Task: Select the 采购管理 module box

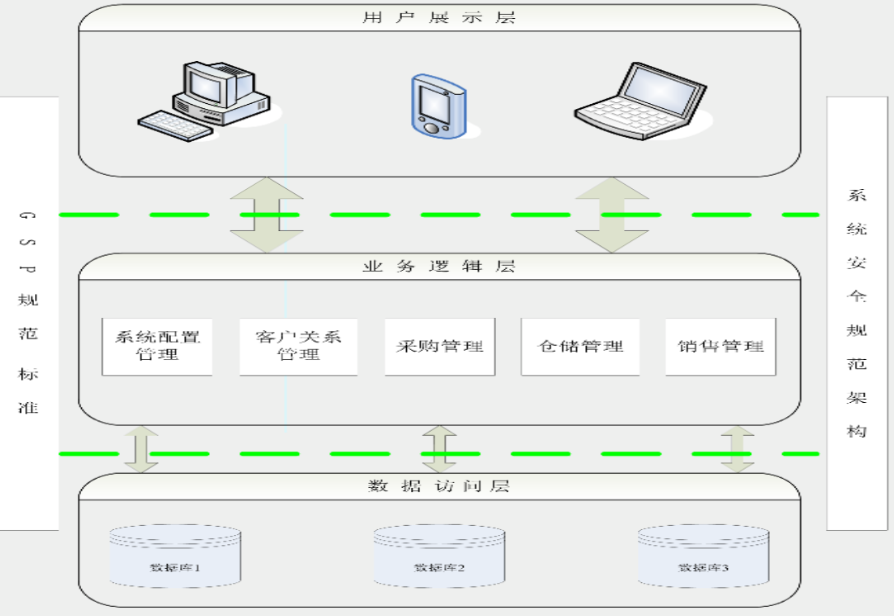Action: 440,347
